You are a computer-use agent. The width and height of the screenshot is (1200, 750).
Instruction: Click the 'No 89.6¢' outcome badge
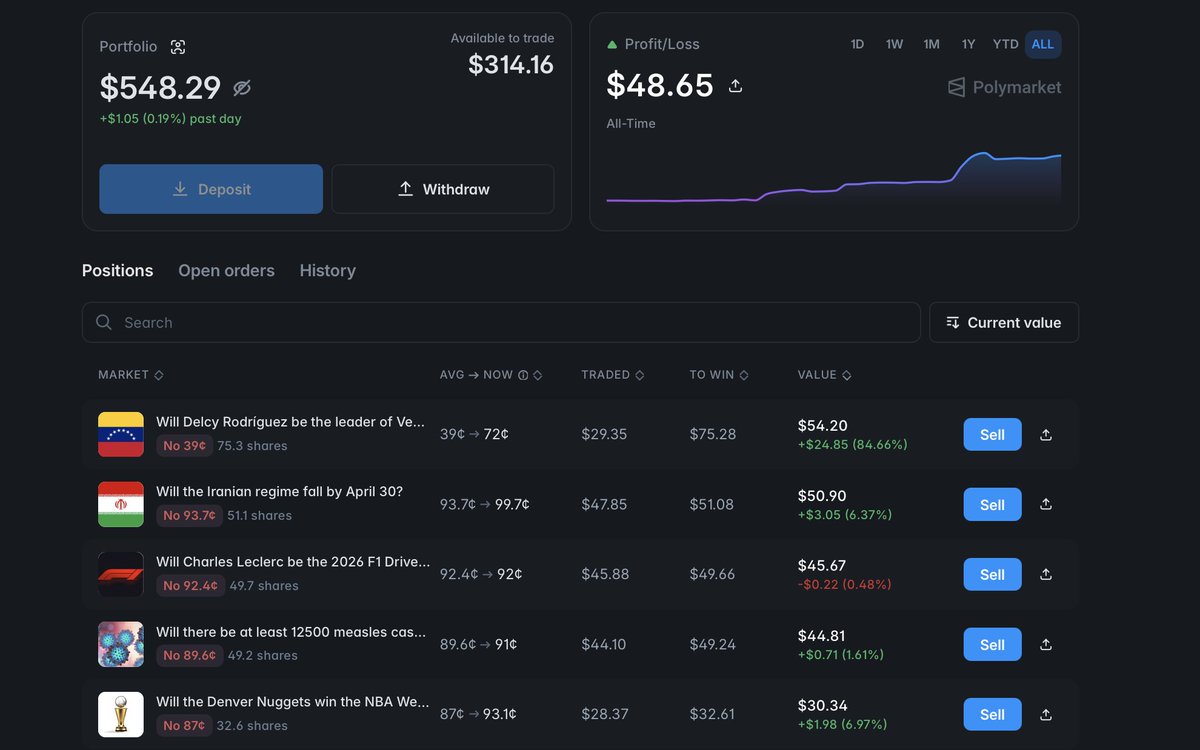click(x=189, y=656)
